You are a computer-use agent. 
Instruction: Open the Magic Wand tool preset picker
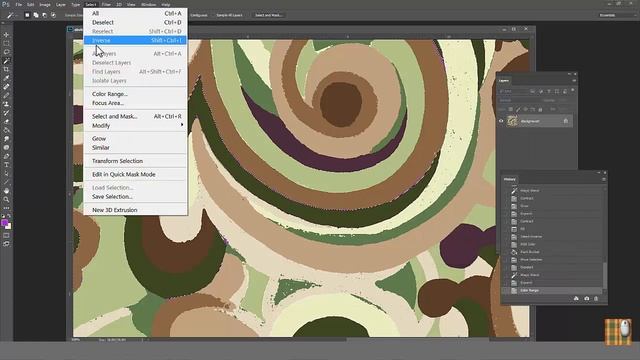click(x=11, y=15)
